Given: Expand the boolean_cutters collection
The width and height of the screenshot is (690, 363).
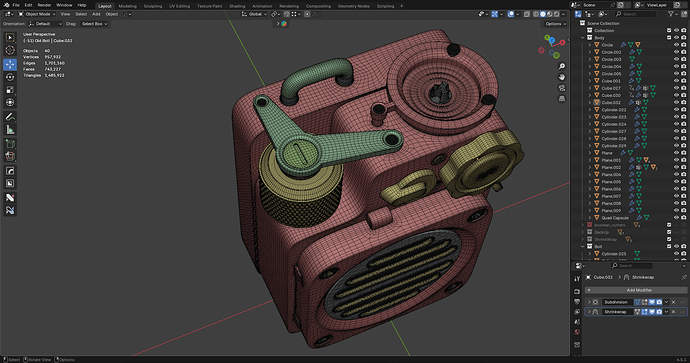Looking at the screenshot, I should tap(583, 225).
